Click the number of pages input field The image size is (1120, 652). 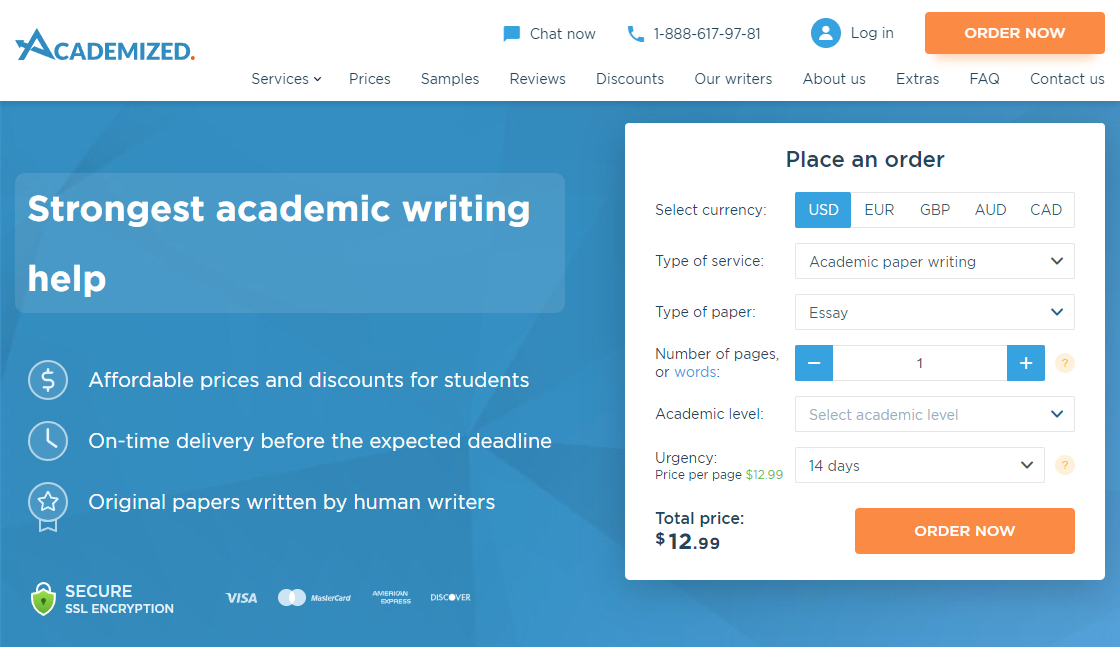pos(919,363)
